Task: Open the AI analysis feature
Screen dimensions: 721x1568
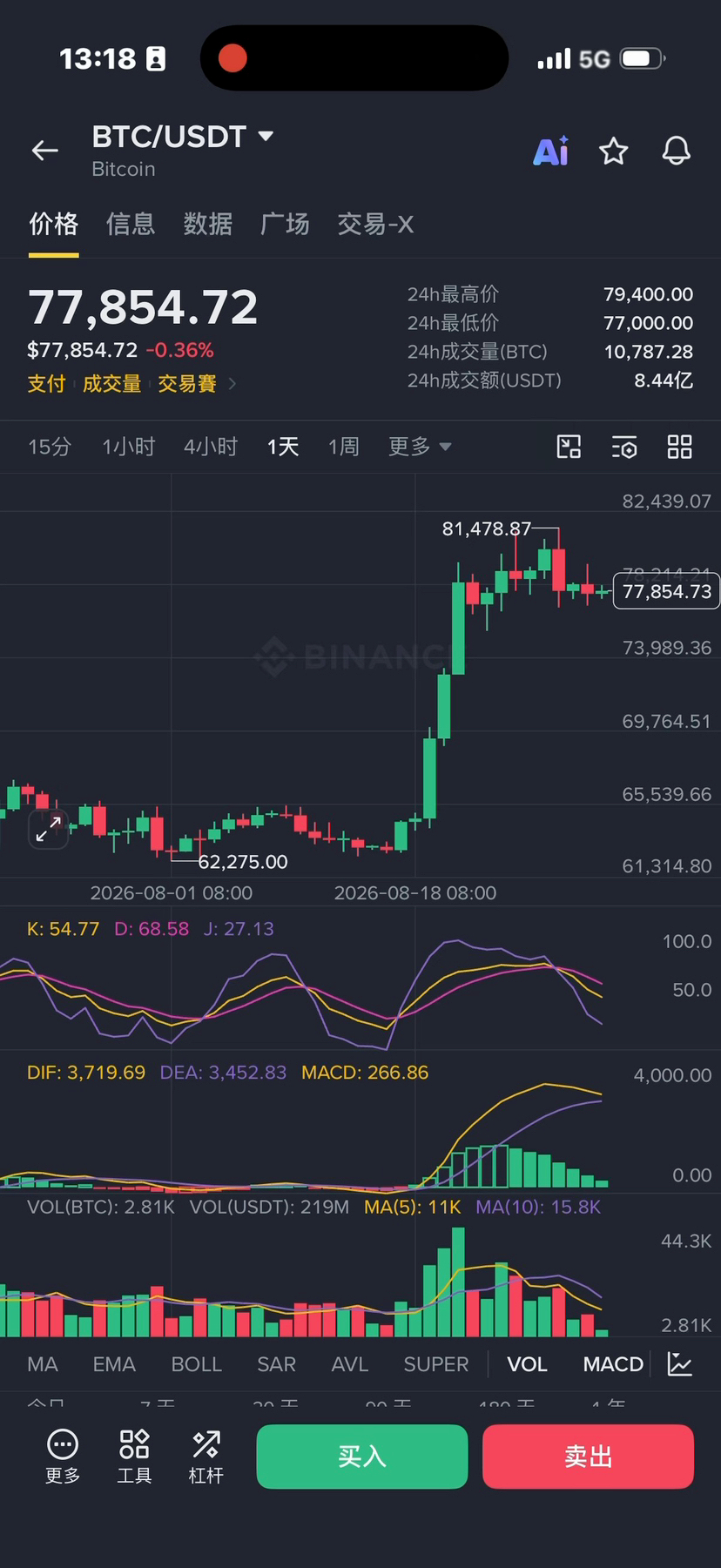Action: 551,151
